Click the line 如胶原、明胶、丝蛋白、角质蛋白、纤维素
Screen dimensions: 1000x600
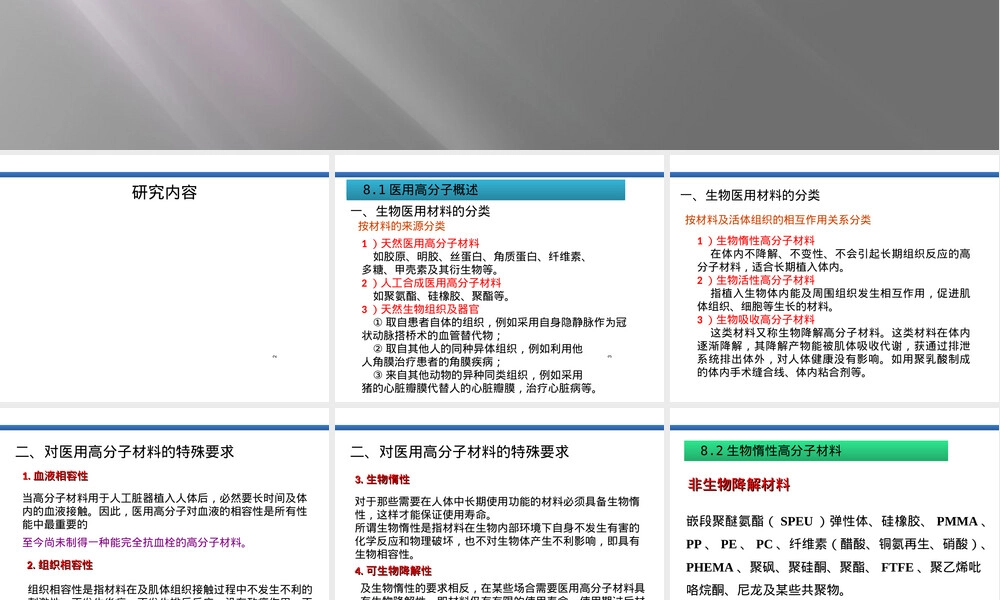coord(479,257)
